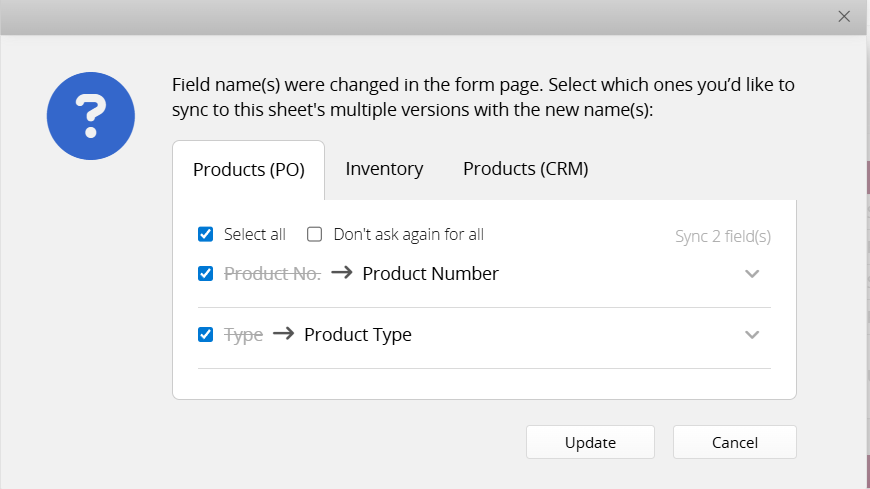
Task: Click the struck-through Type text
Action: coord(243,335)
